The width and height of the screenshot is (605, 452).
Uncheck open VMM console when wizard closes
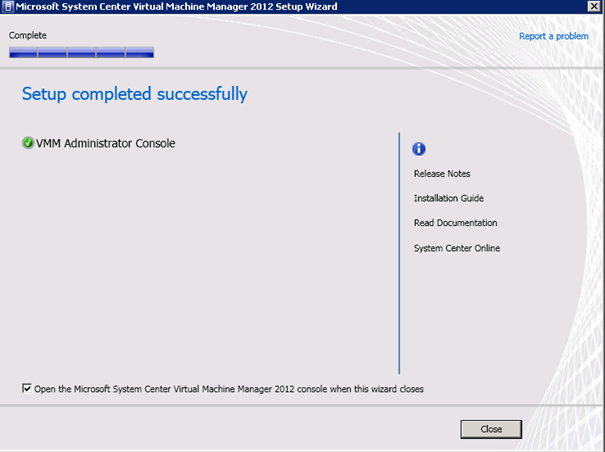[27, 388]
